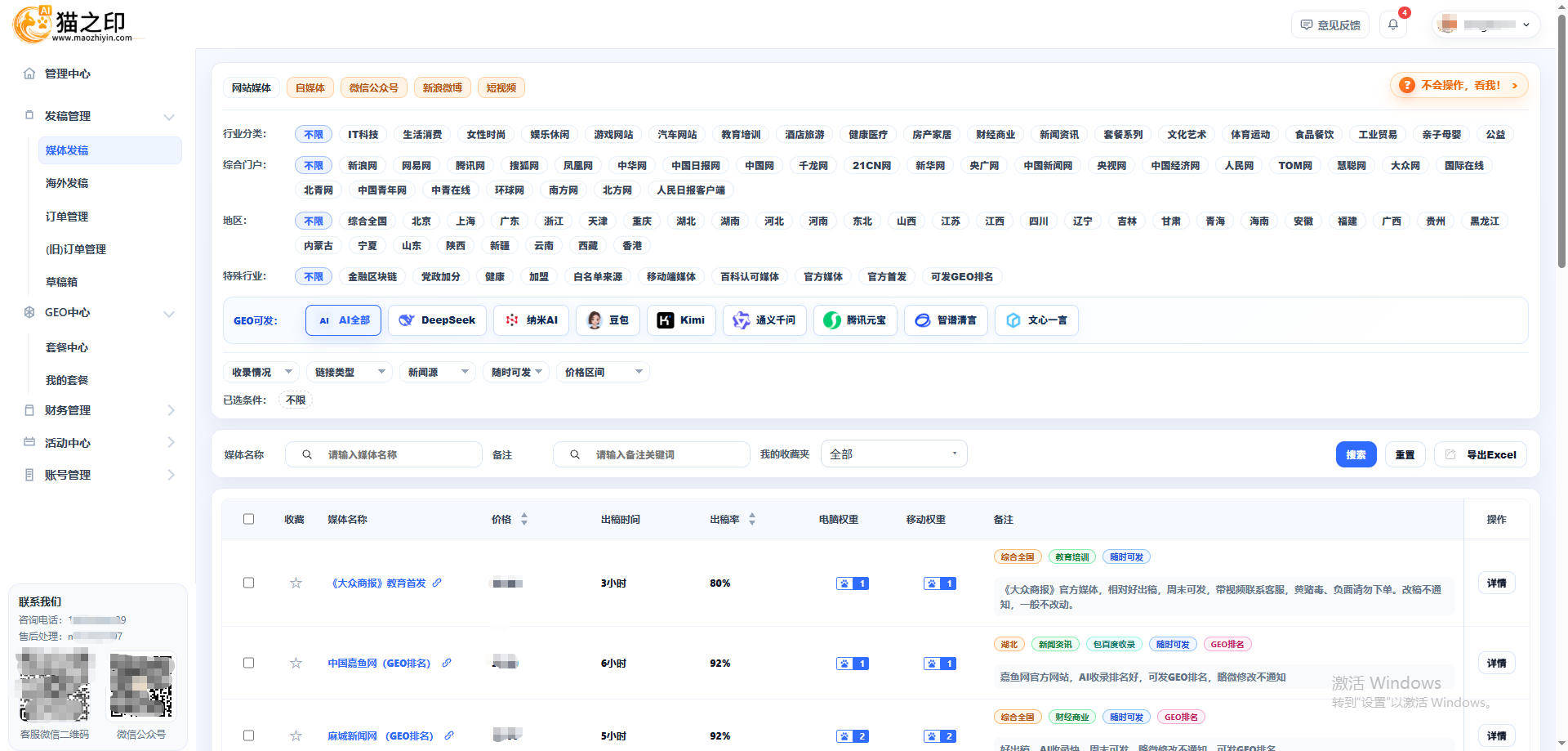The height and width of the screenshot is (751, 1568).
Task: Click the 财务管理 sidebar icon
Action: (x=29, y=410)
